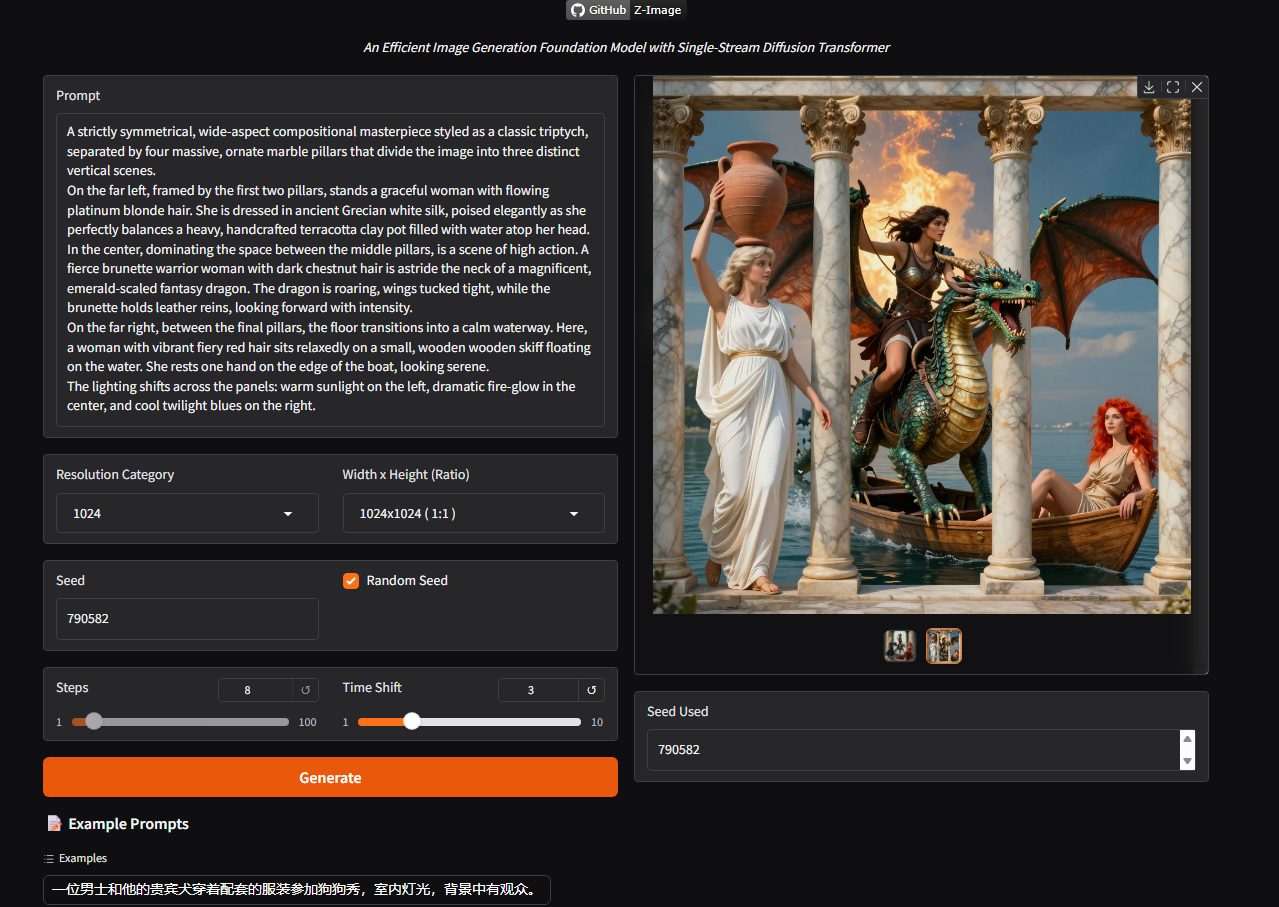Select the first gallery thumbnail
Image resolution: width=1279 pixels, height=907 pixels.
900,646
